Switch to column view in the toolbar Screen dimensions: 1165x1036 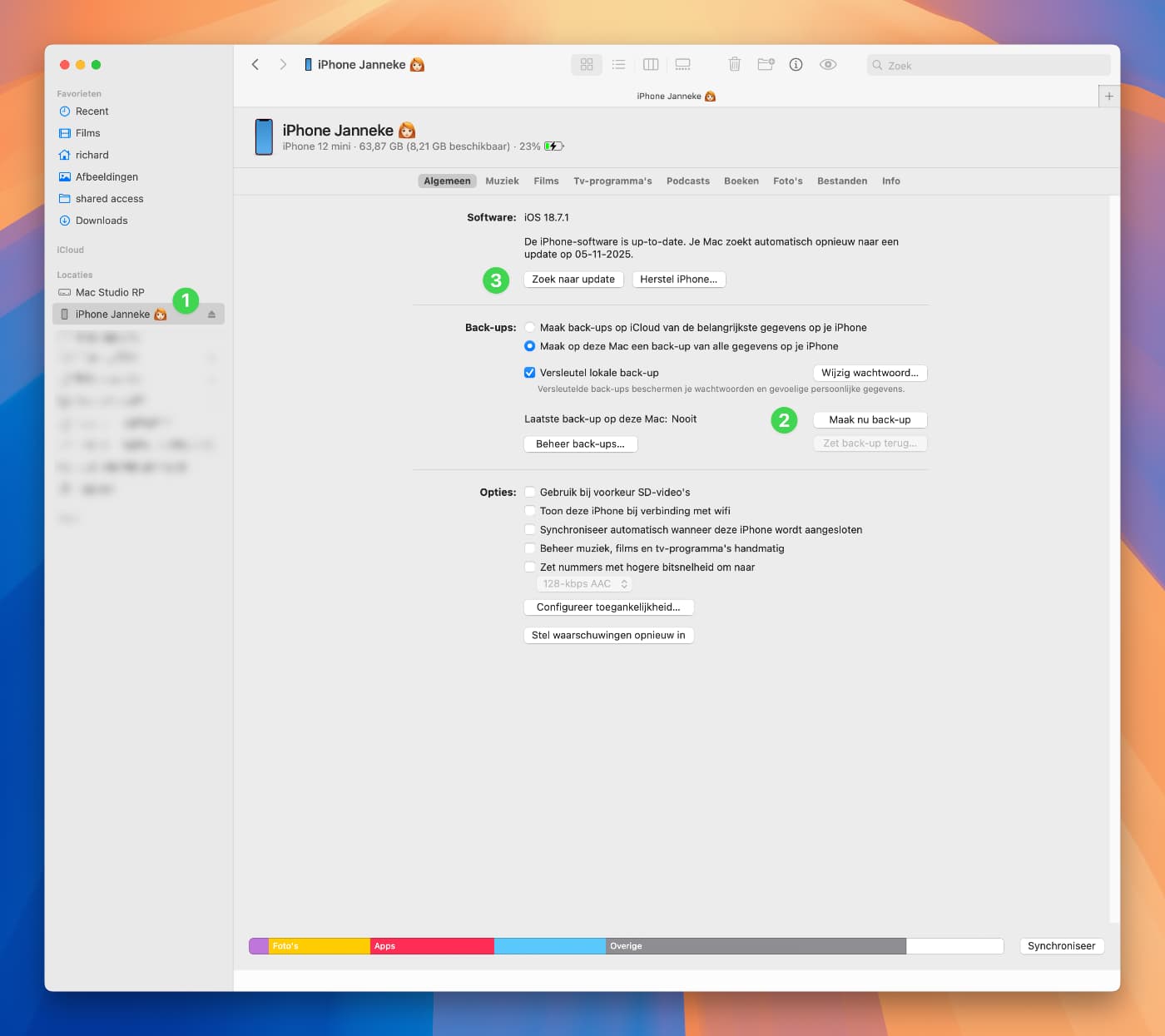[650, 64]
